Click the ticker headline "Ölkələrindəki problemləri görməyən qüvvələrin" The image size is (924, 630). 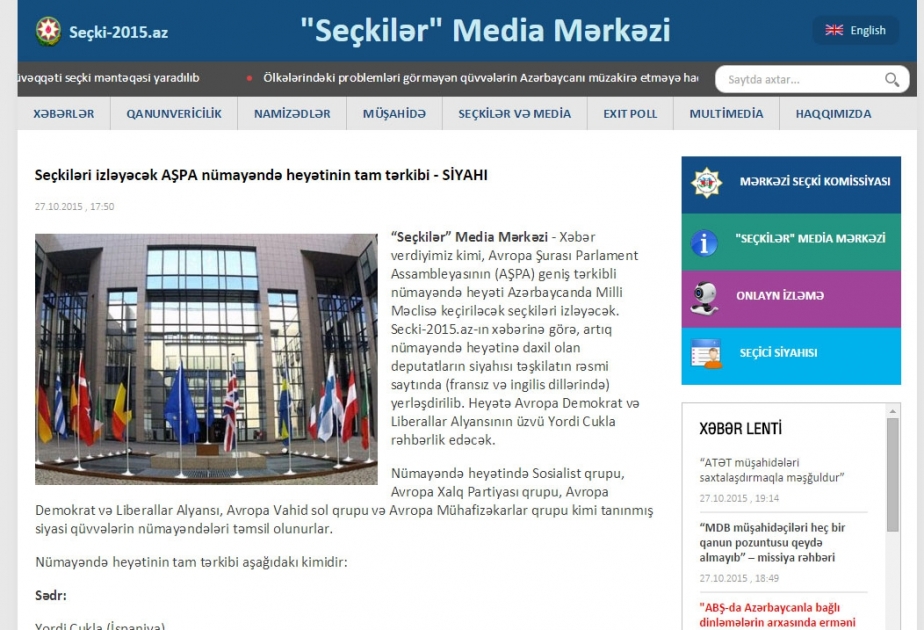[x=480, y=78]
